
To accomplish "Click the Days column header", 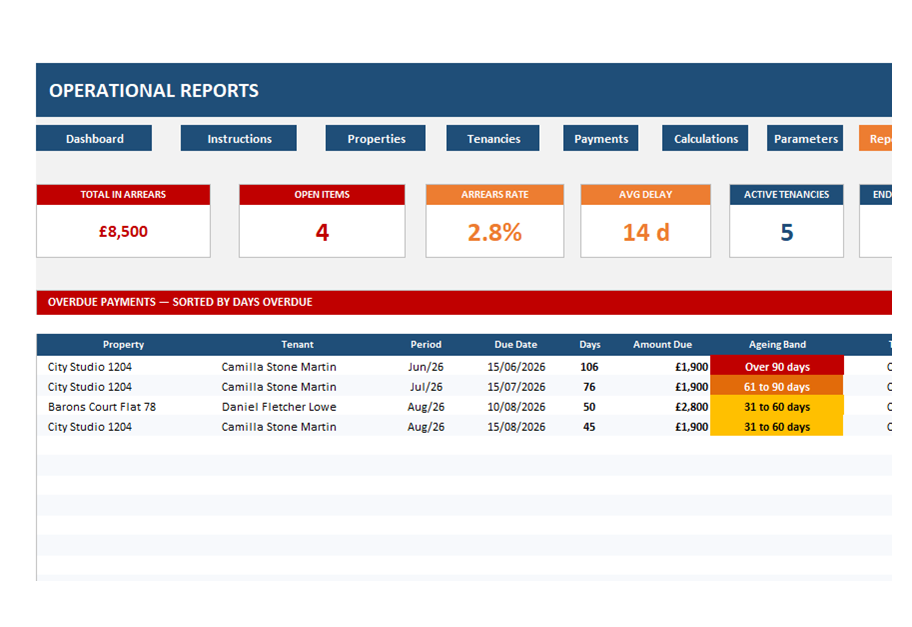I will (590, 344).
